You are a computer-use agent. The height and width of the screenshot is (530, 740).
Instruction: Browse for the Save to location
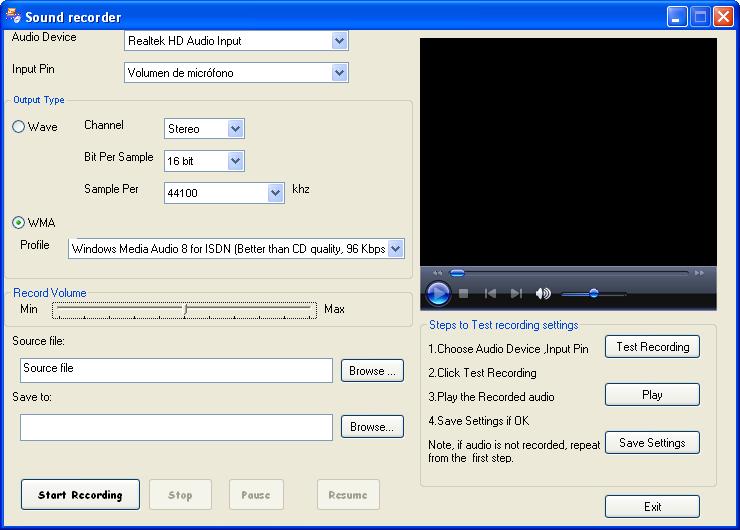[x=372, y=427]
